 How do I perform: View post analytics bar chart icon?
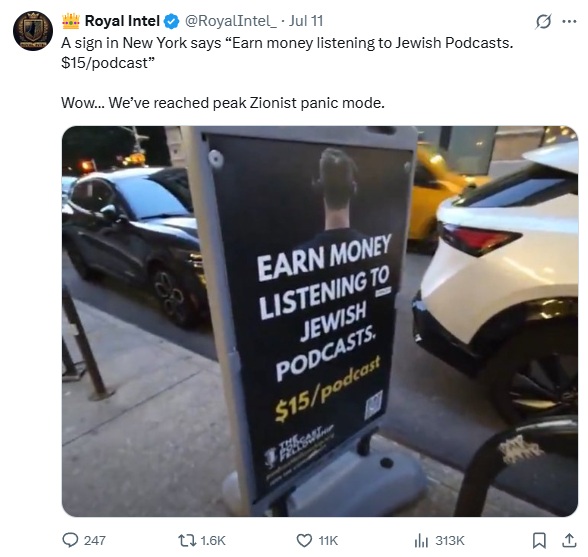(x=421, y=541)
